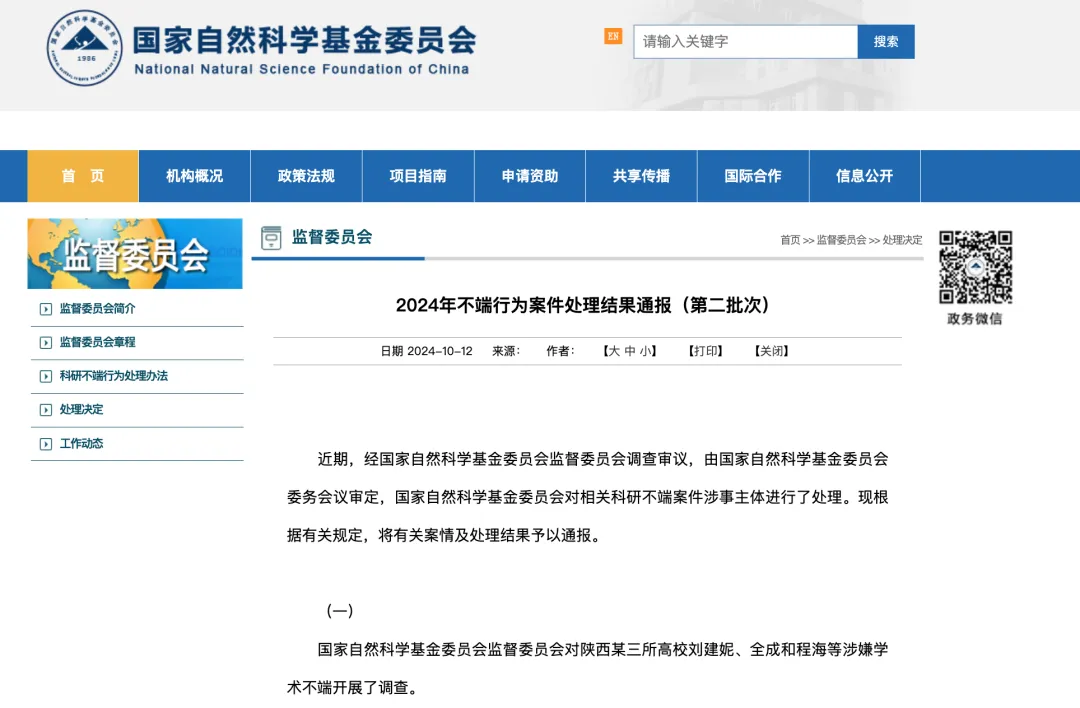
Task: Click arrow icon beside 处理决定
Action: coord(45,410)
